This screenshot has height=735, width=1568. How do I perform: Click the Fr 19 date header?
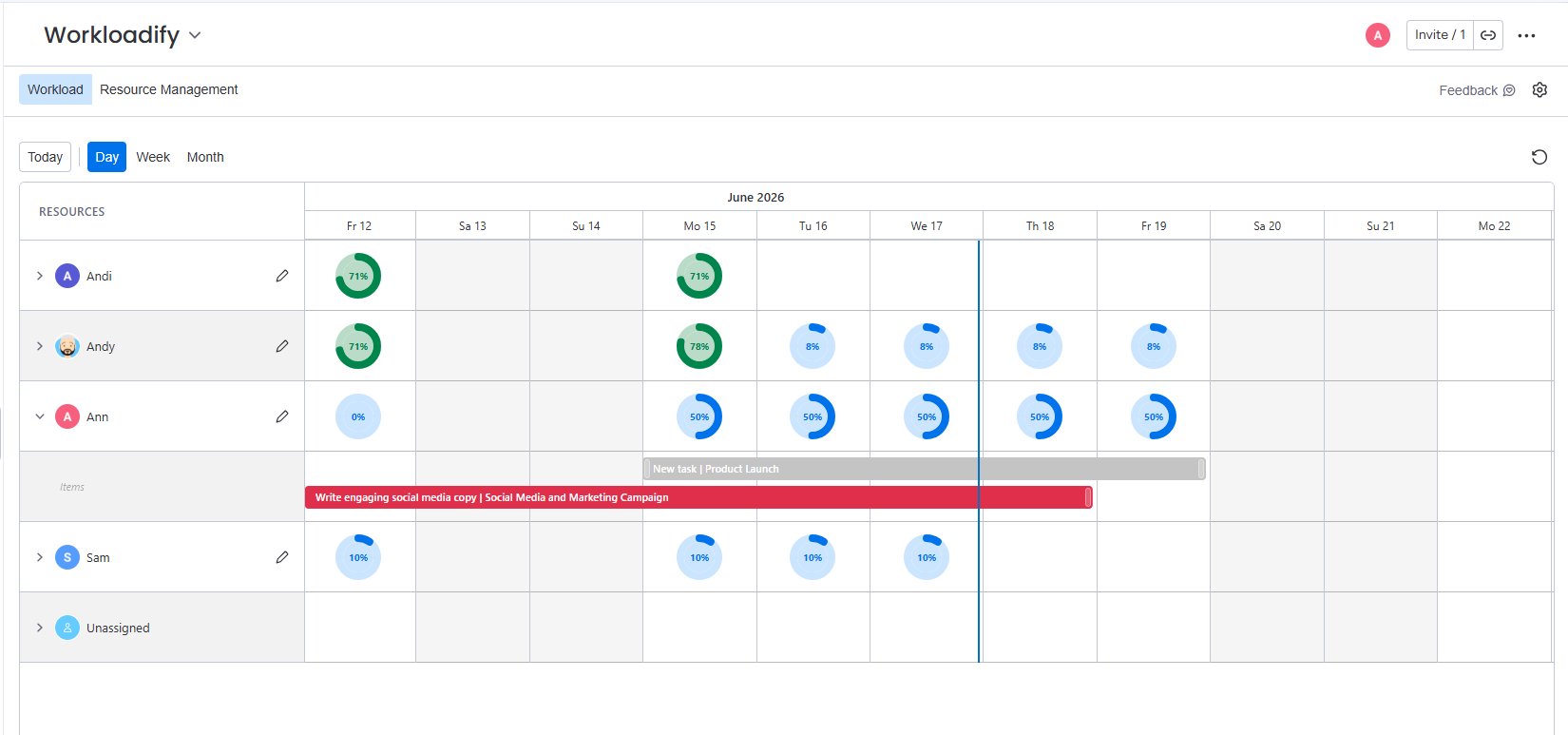(x=1154, y=225)
